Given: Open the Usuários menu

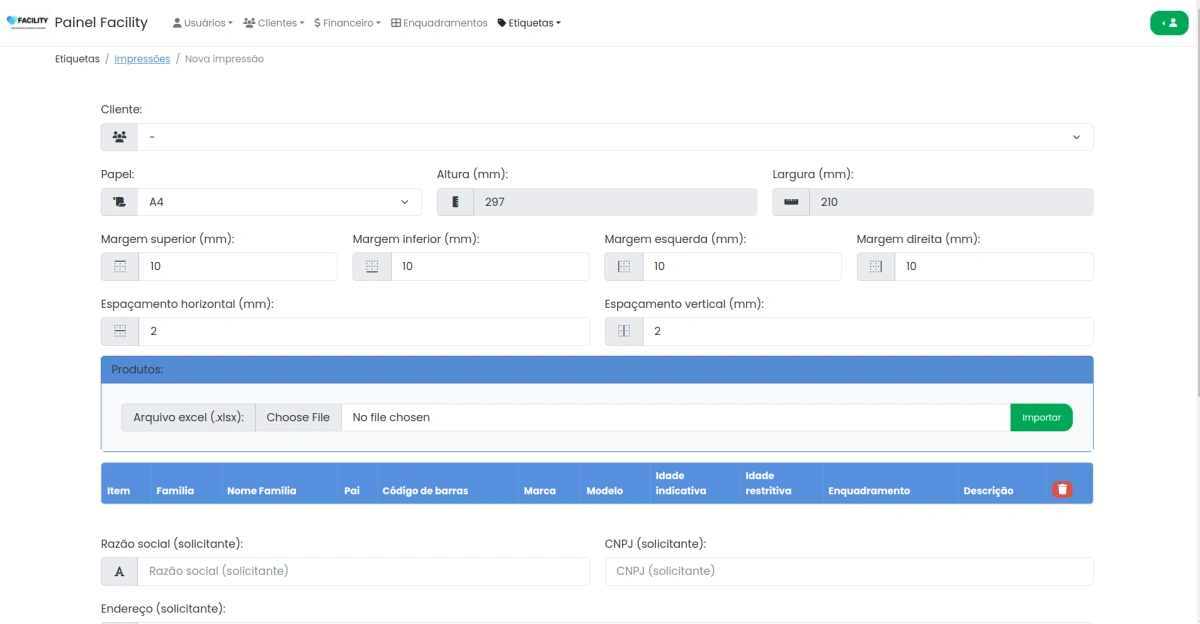Looking at the screenshot, I should tap(202, 23).
